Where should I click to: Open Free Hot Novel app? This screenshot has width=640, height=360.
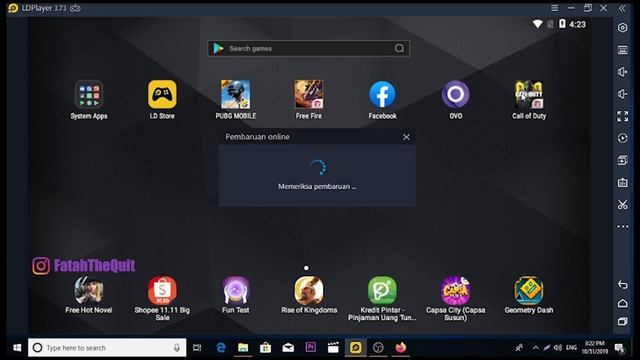point(89,290)
